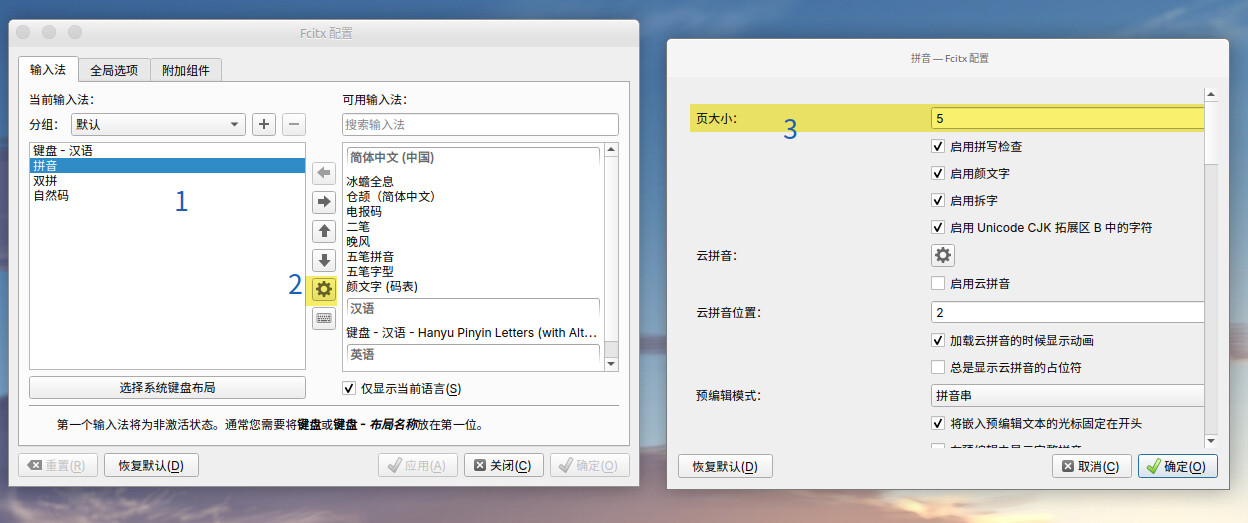Open cloud pinyin settings gear

(x=943, y=255)
